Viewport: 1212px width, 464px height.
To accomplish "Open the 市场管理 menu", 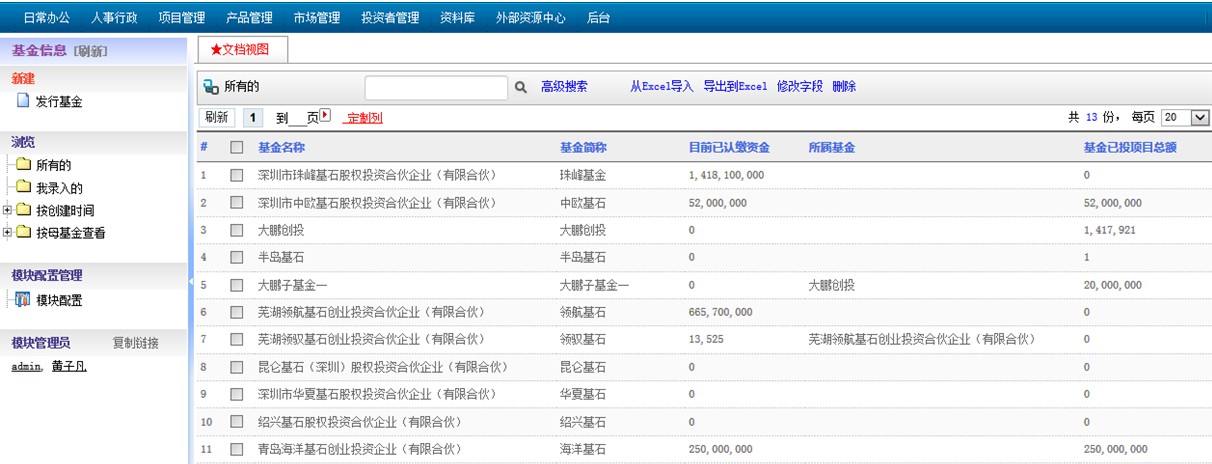I will [317, 18].
